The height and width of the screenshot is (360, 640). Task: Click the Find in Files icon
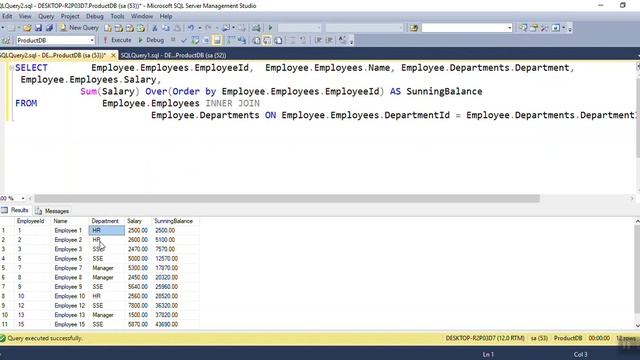pos(414,28)
